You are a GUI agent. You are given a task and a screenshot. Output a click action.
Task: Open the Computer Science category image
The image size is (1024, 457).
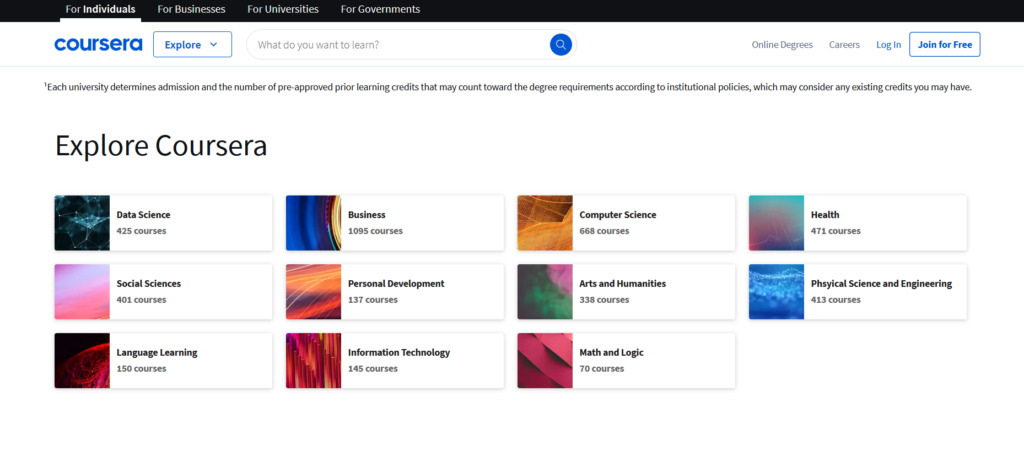coord(545,223)
